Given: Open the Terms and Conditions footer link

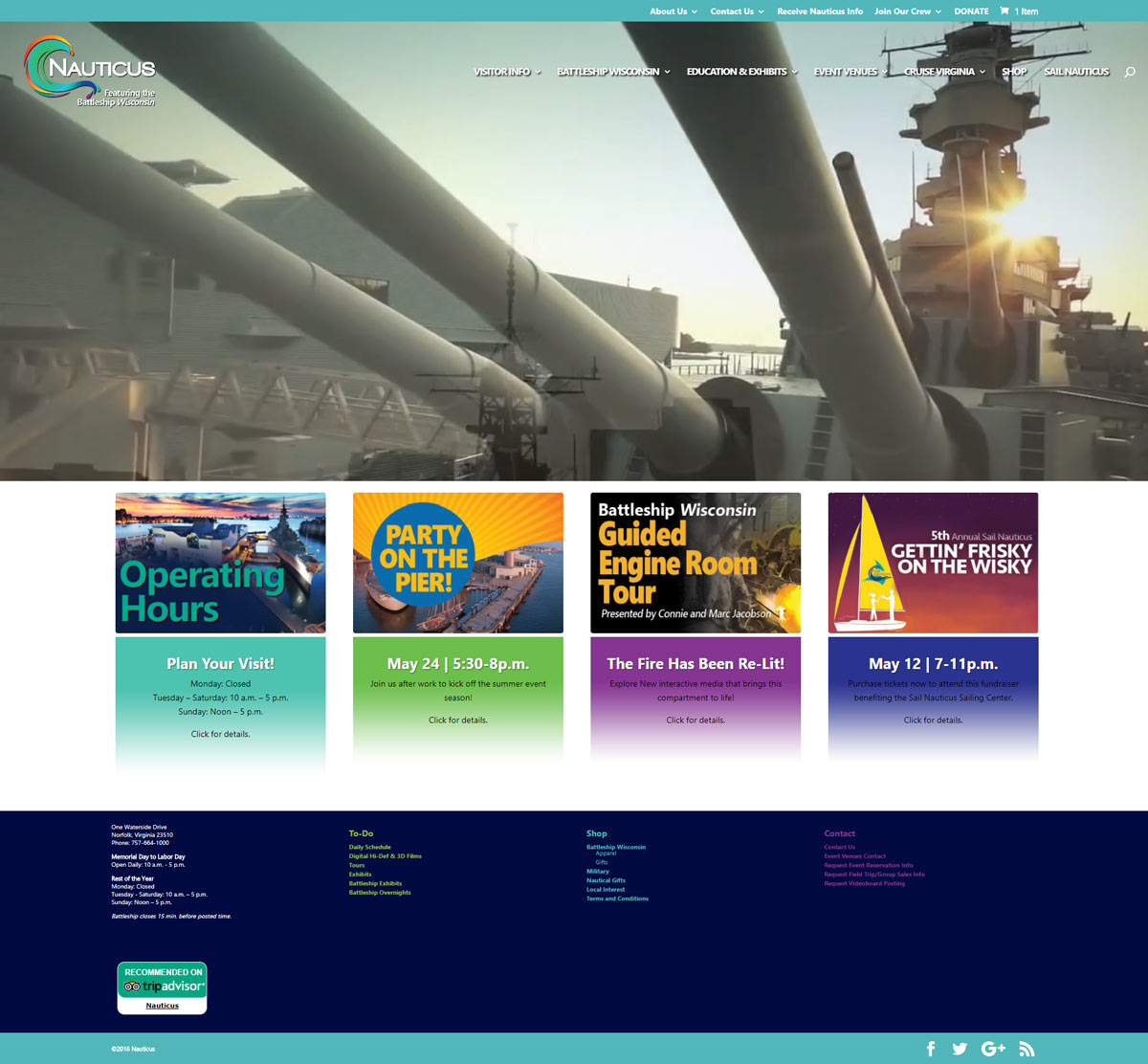Looking at the screenshot, I should (x=617, y=898).
